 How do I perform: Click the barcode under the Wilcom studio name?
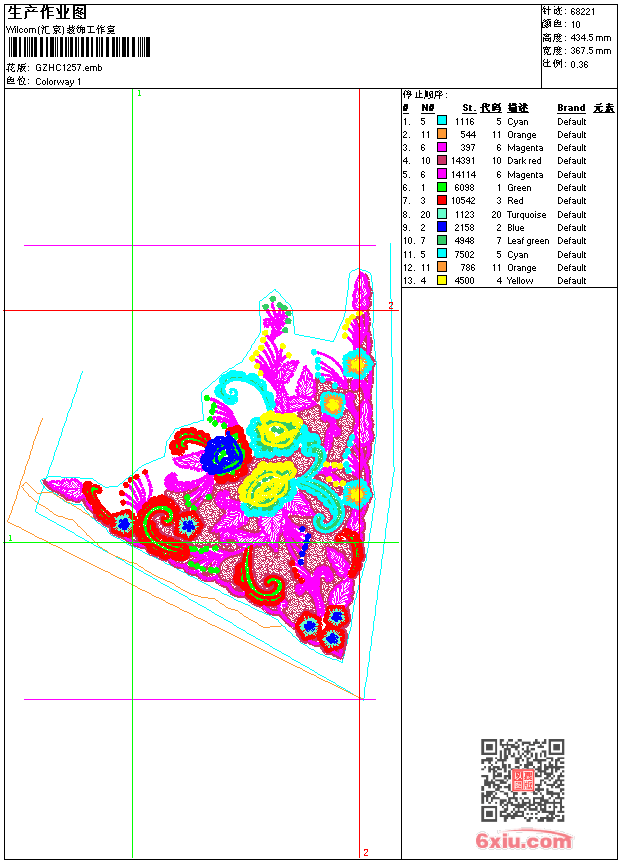pyautogui.click(x=78, y=47)
